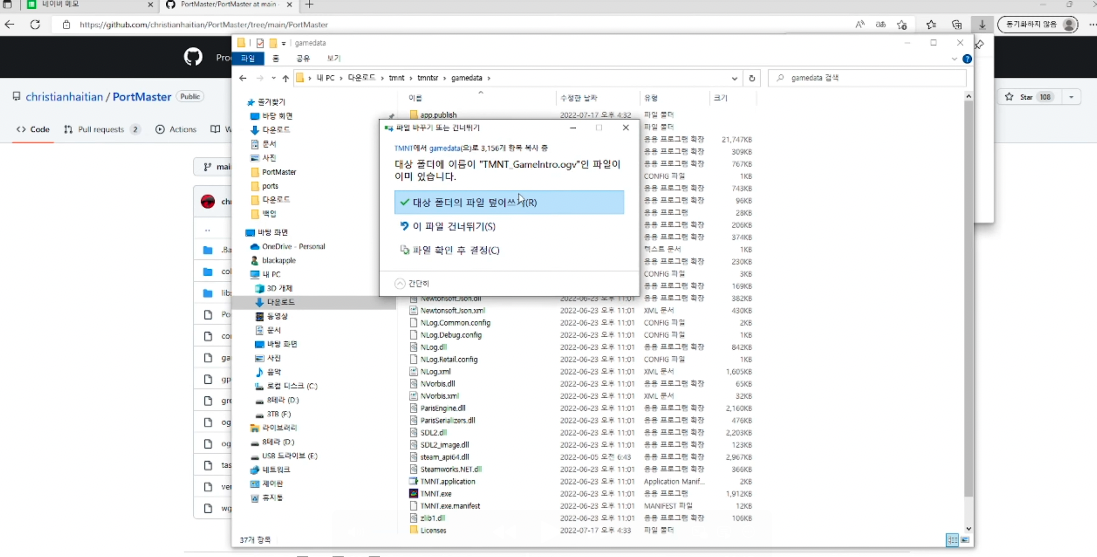Open the vertical tabs menu icon
The image size is (1097, 557).
(8, 5)
